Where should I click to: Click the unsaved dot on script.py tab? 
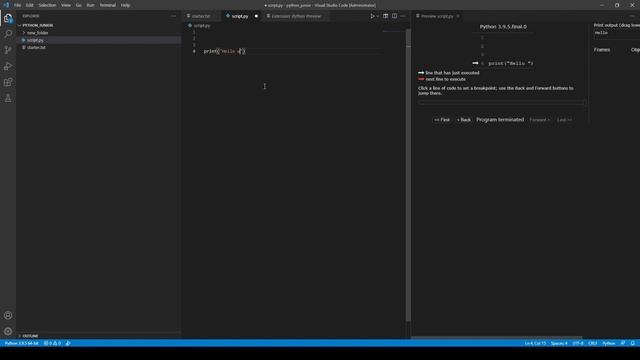[x=256, y=16]
